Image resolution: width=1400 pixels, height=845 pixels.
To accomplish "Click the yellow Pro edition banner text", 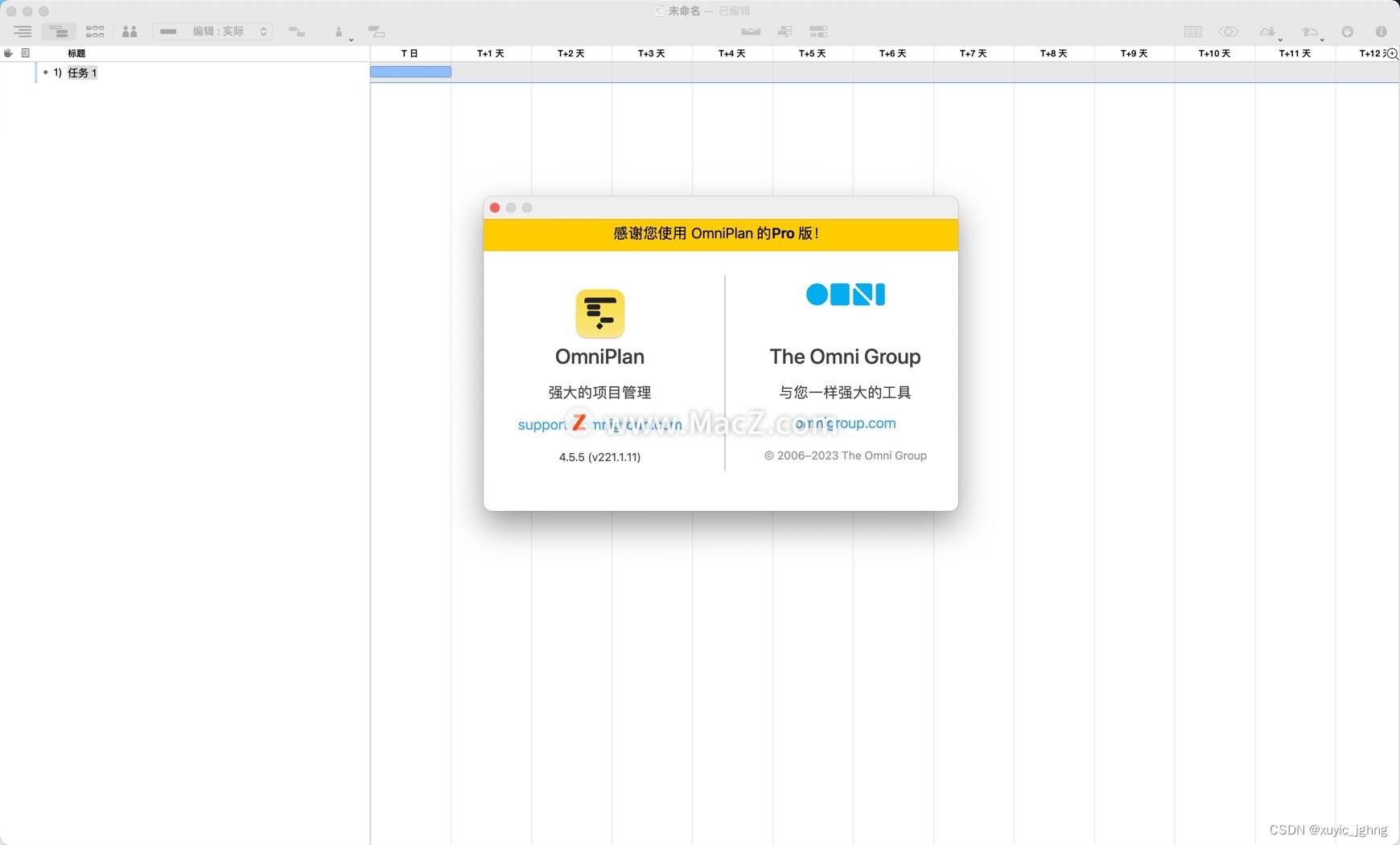I will (716, 233).
